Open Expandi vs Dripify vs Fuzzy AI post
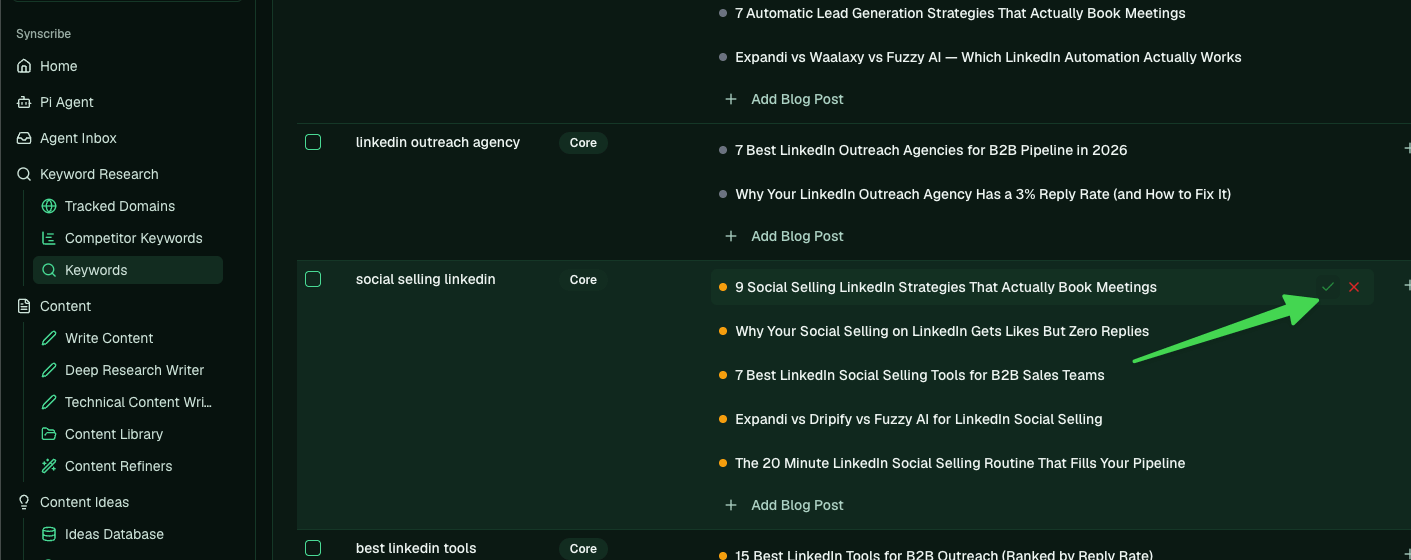 919,419
